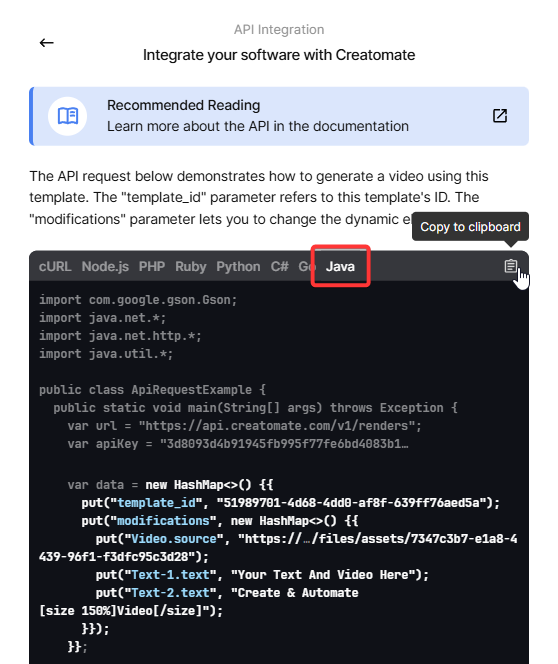The image size is (558, 664).
Task: Click 'Integrate your software with Creatomate' title
Action: tap(279, 55)
